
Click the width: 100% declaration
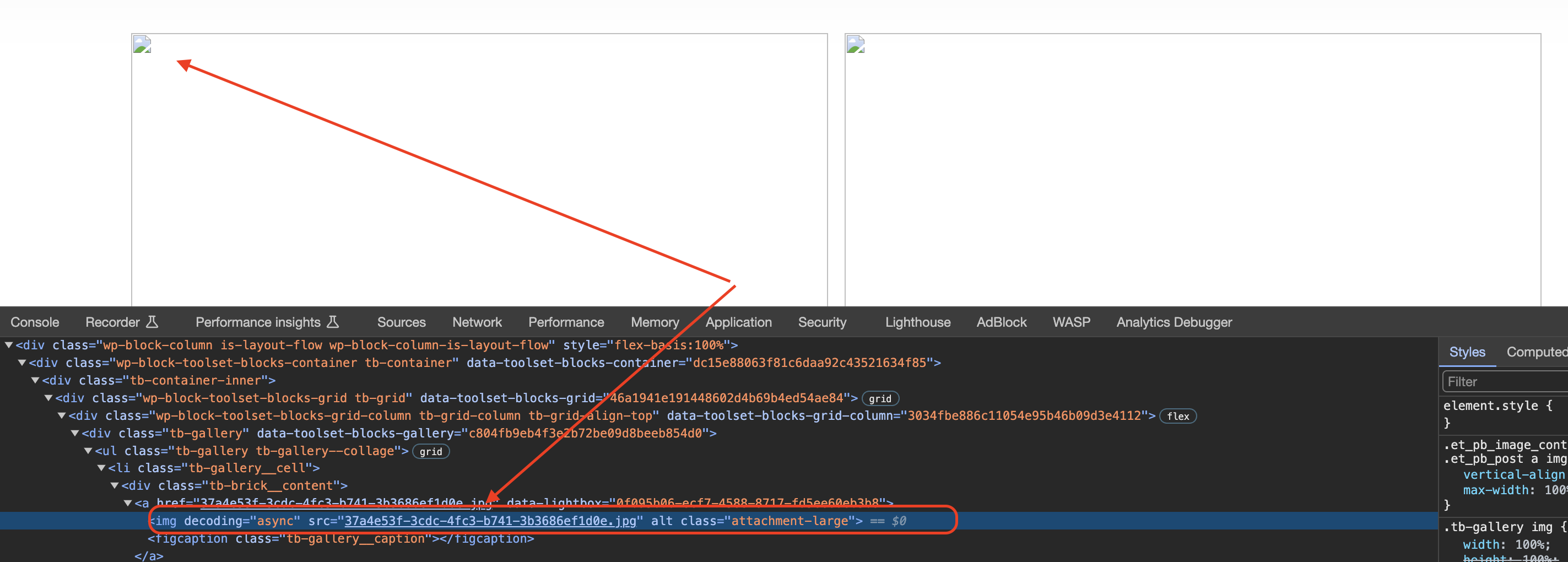click(x=1506, y=545)
